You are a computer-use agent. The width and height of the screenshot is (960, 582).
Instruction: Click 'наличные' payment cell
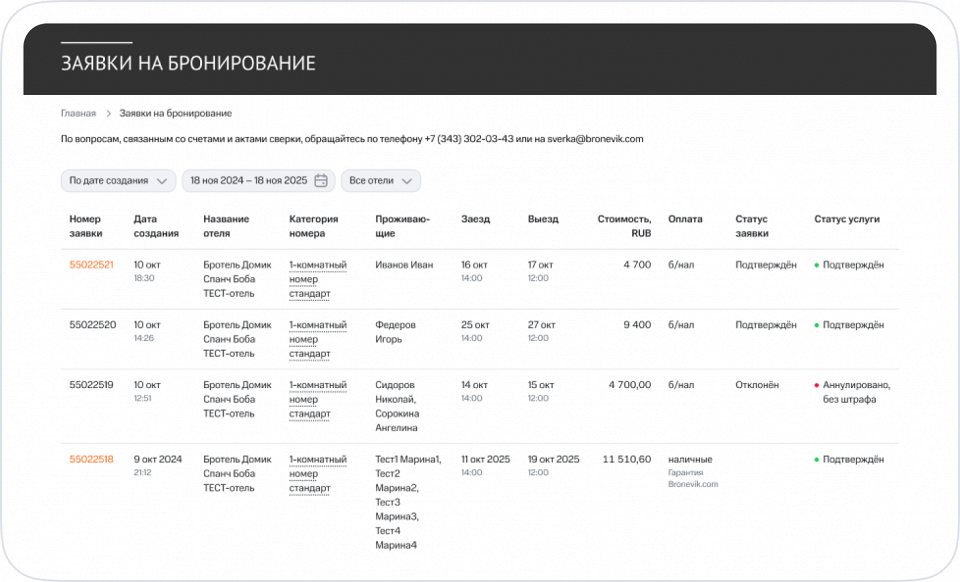690,460
